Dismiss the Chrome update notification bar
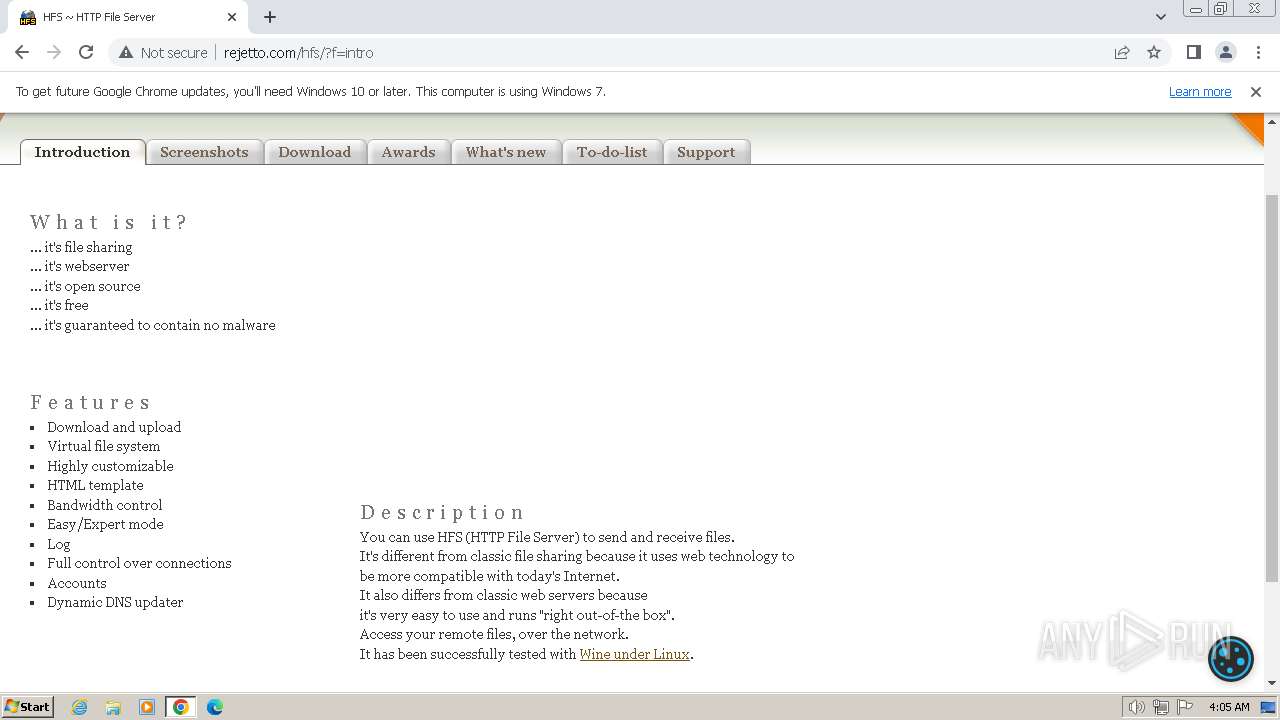Image resolution: width=1280 pixels, height=720 pixels. click(x=1255, y=91)
